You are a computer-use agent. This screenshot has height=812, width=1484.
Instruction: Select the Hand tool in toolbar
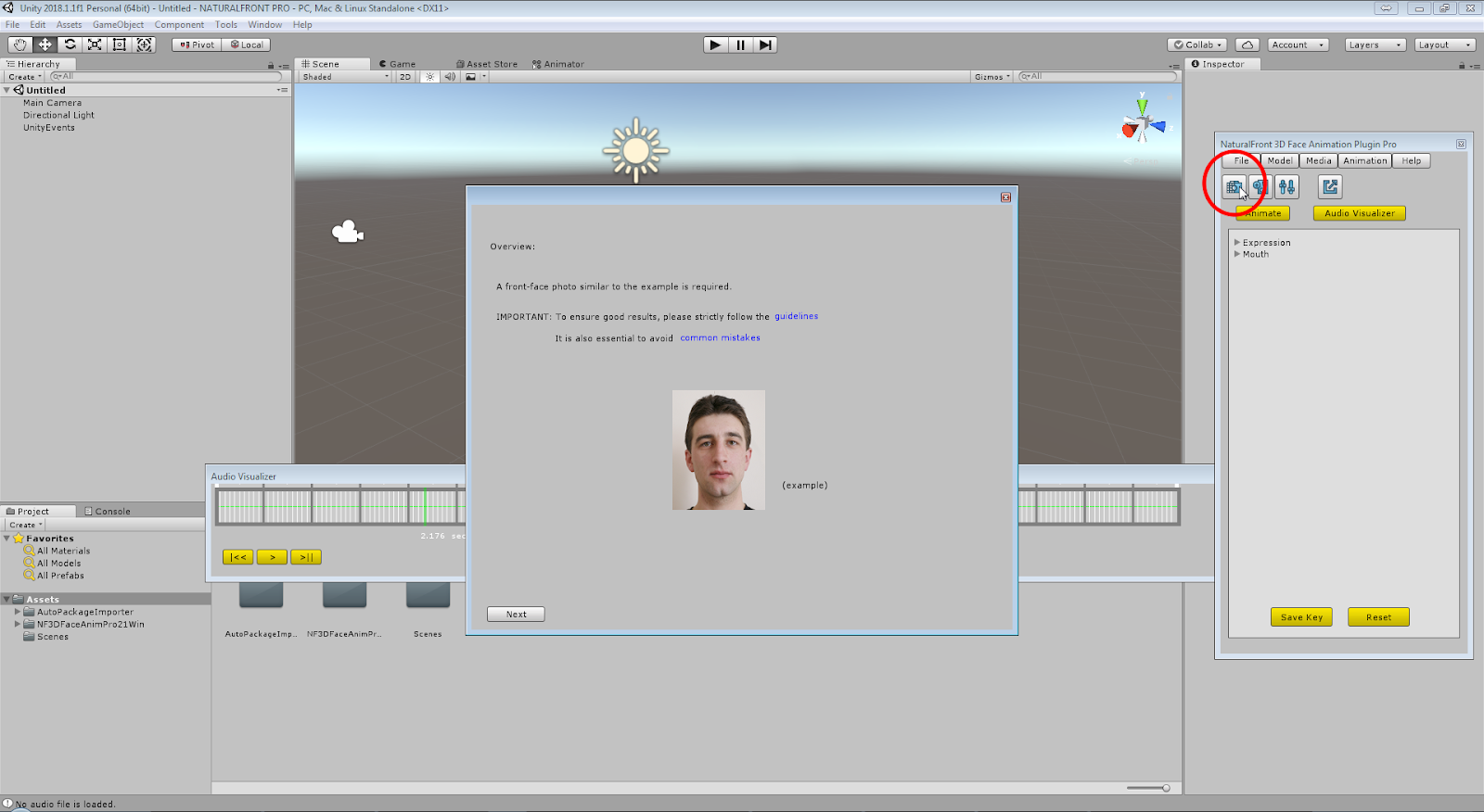point(19,44)
